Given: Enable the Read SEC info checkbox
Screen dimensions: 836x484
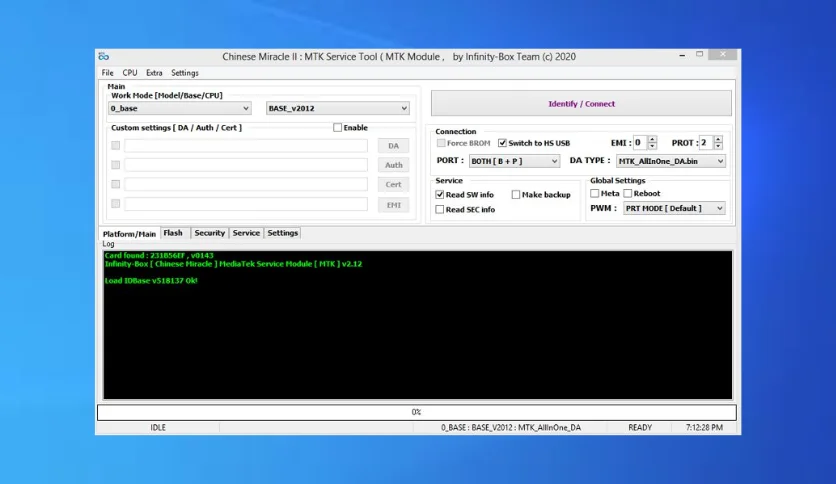Looking at the screenshot, I should pyautogui.click(x=440, y=209).
